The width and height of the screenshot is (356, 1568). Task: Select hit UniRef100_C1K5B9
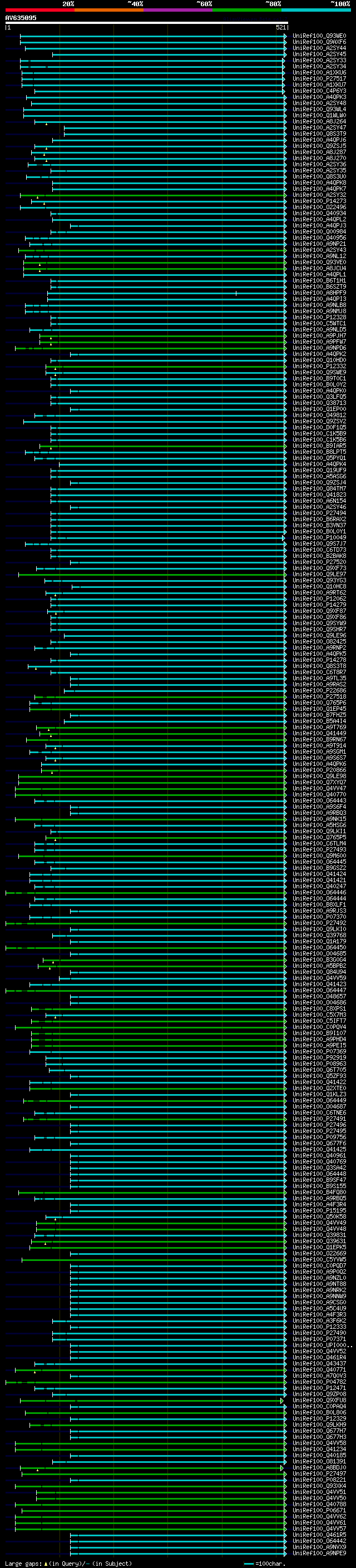tap(319, 433)
